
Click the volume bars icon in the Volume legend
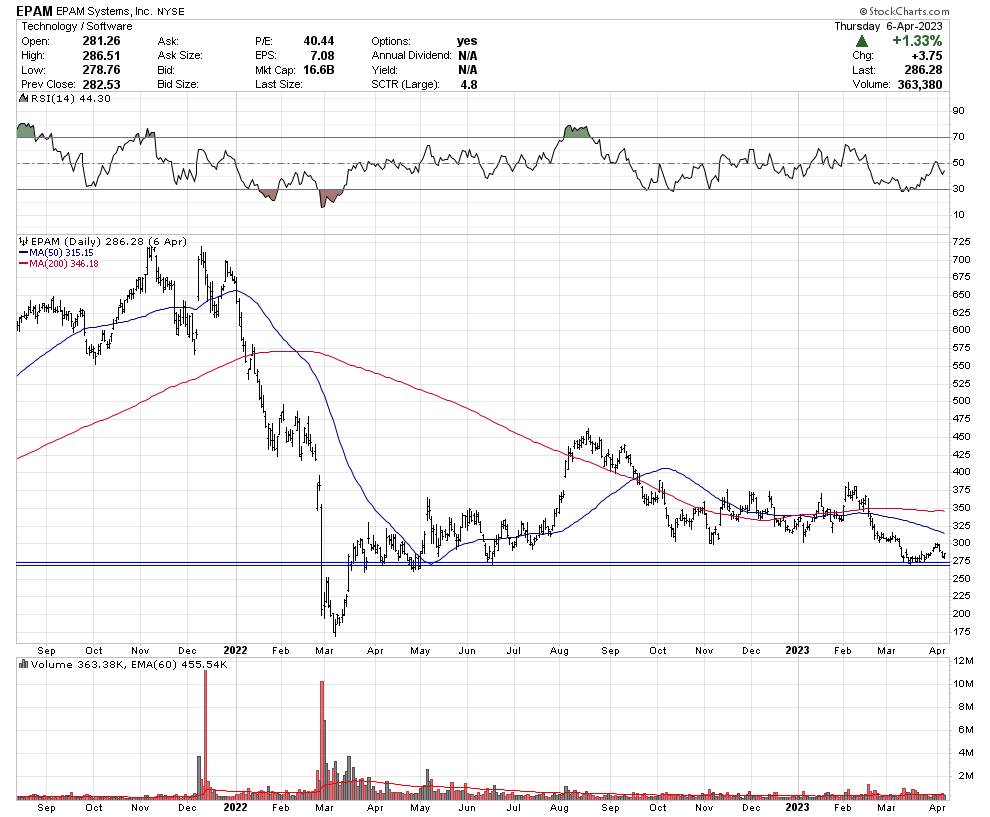pyautogui.click(x=23, y=664)
